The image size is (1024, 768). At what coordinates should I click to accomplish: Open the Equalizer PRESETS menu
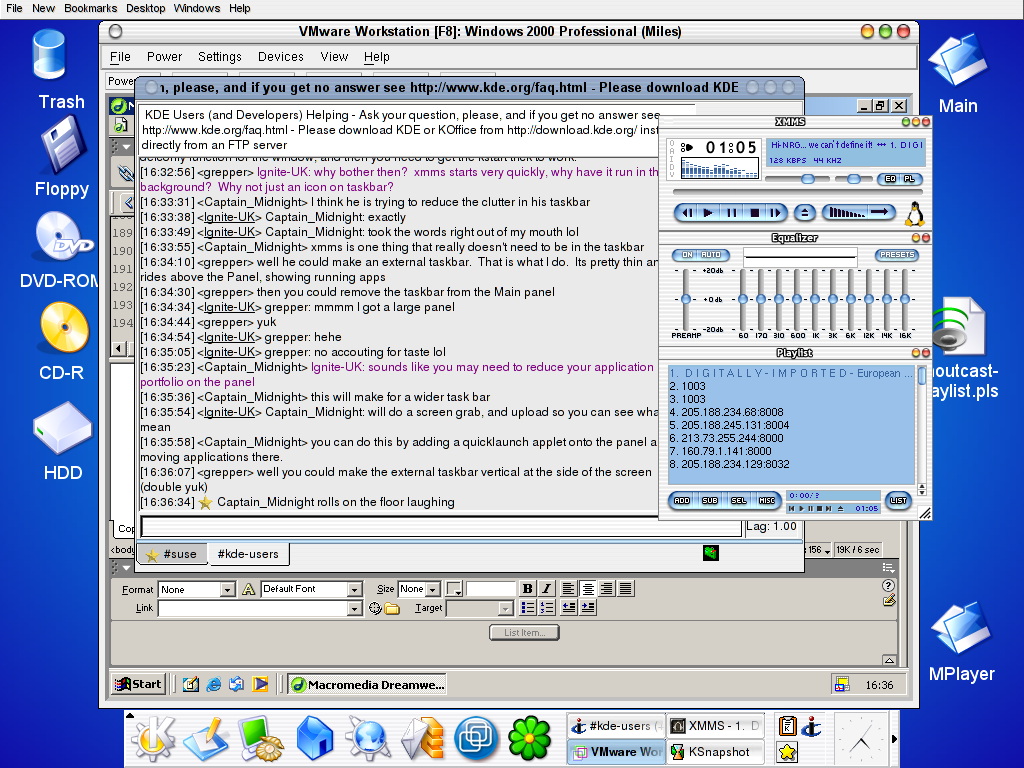[x=897, y=255]
